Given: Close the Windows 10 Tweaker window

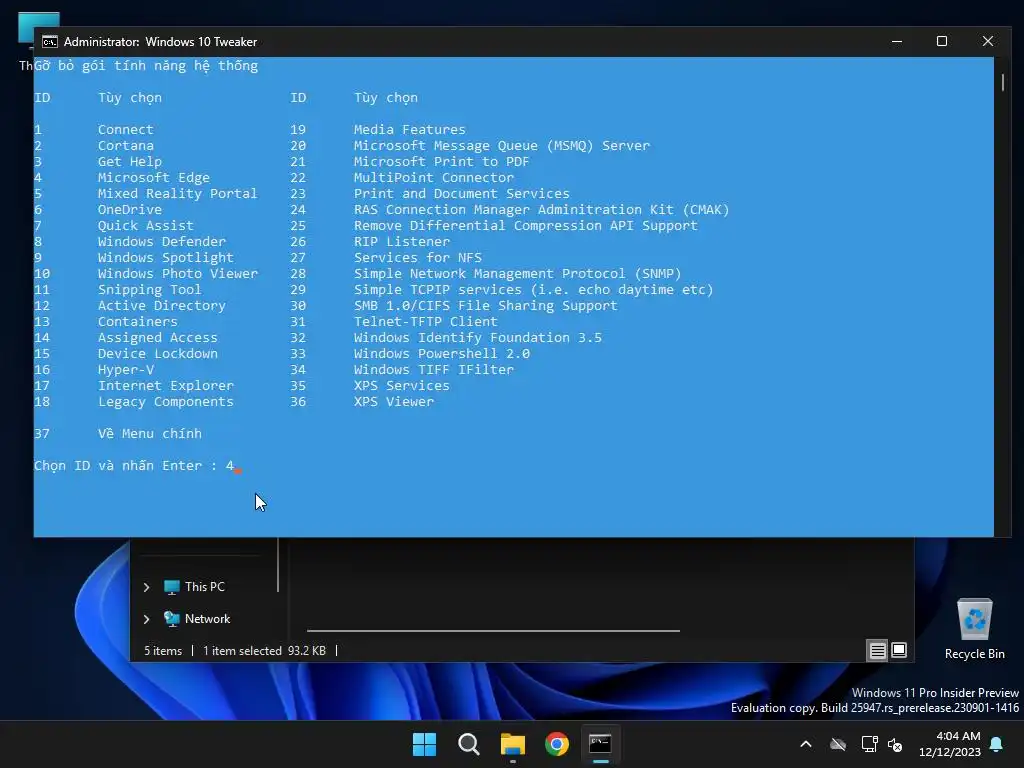Looking at the screenshot, I should [x=987, y=41].
